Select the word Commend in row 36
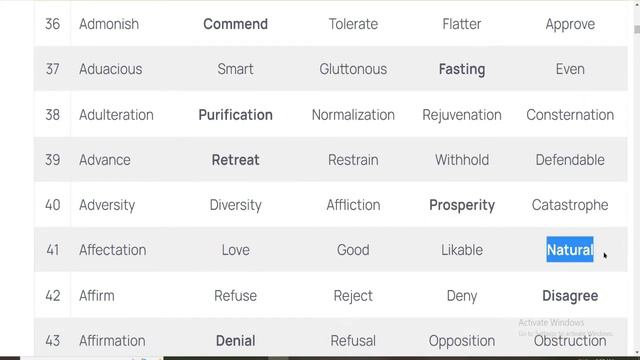640x360 pixels. click(x=236, y=24)
